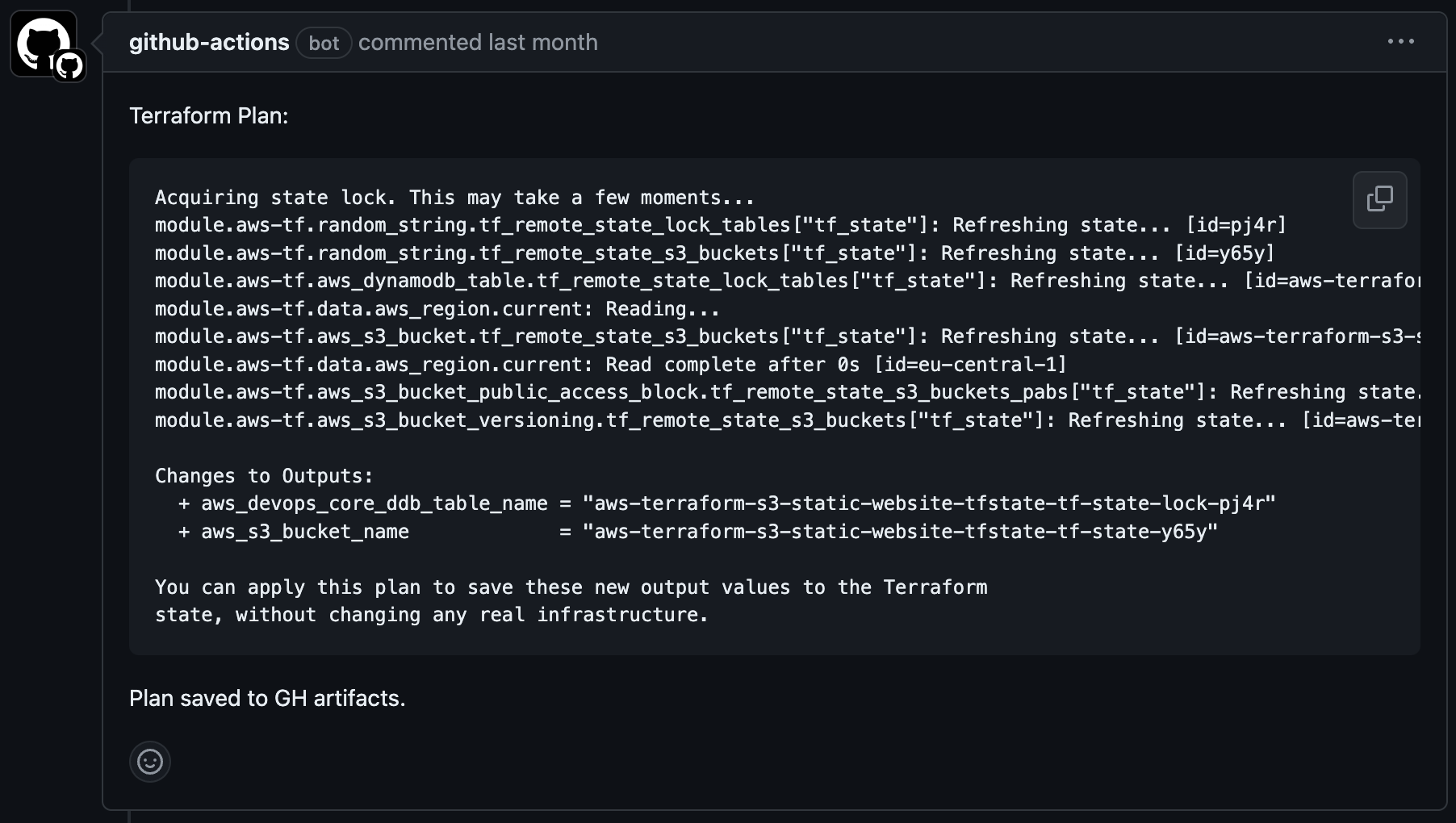The height and width of the screenshot is (823, 1456).
Task: Select the aws_s3_bucket_name output line
Action: coord(698,532)
